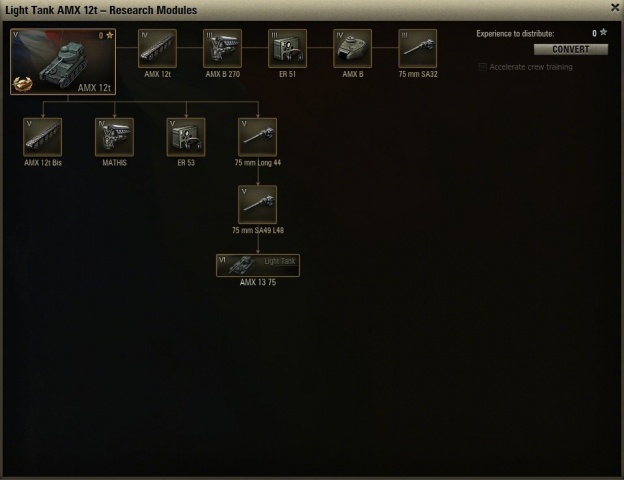
Task: Open the AMX 12t Bis suspension module
Action: tap(43, 137)
